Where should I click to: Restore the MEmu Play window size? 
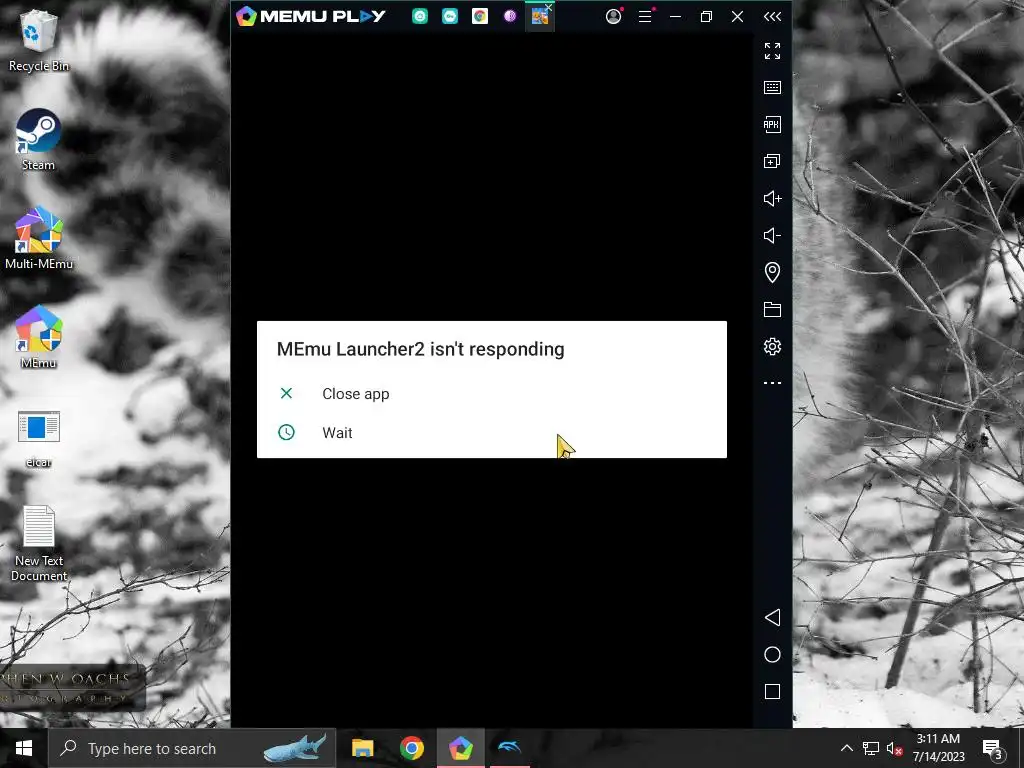(707, 16)
